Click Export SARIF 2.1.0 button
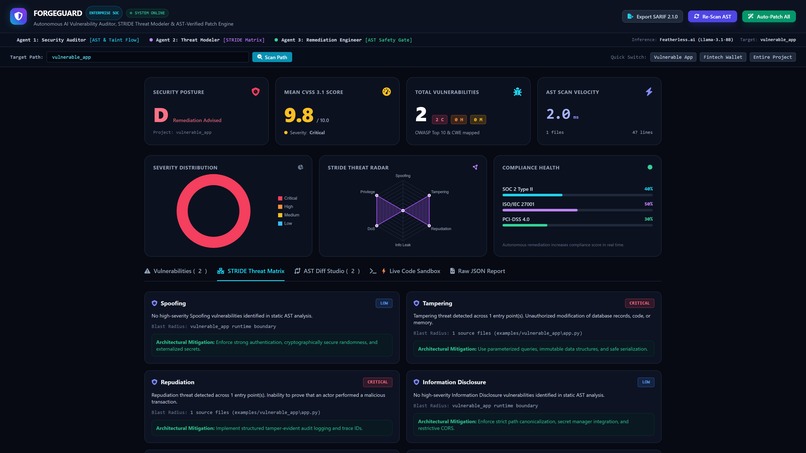 (652, 16)
